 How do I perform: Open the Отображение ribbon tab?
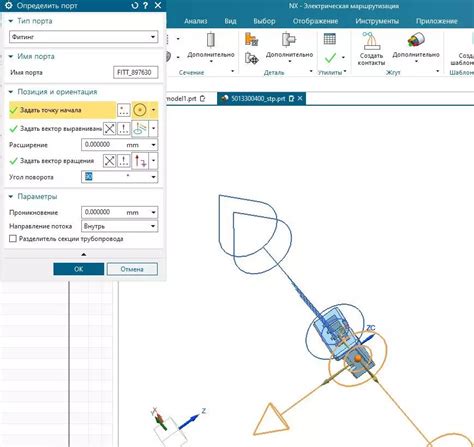(x=315, y=21)
